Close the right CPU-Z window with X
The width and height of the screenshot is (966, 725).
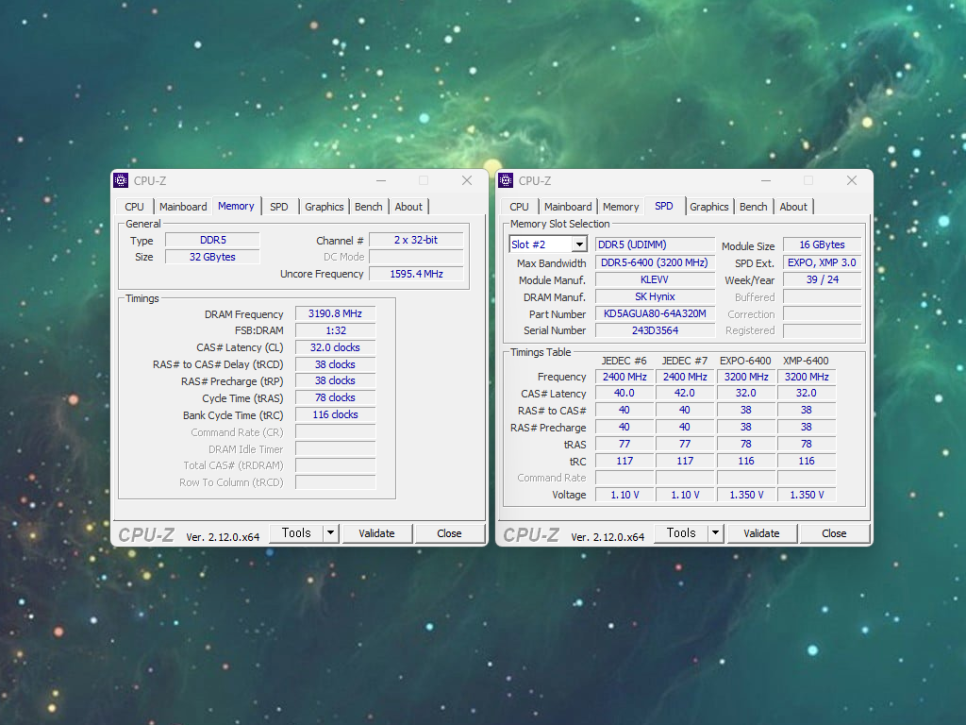(851, 180)
